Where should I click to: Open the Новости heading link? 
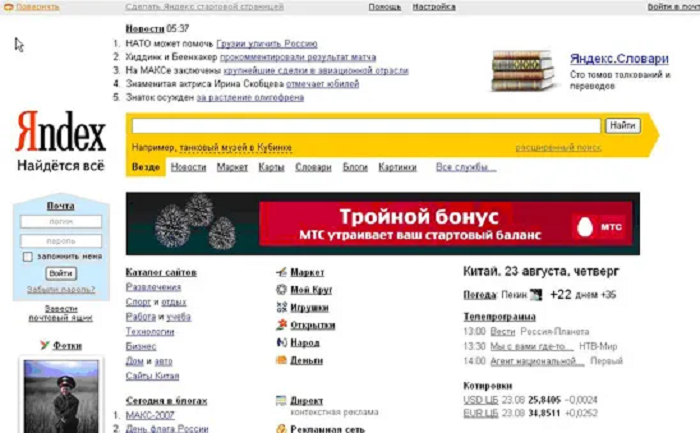pos(145,29)
